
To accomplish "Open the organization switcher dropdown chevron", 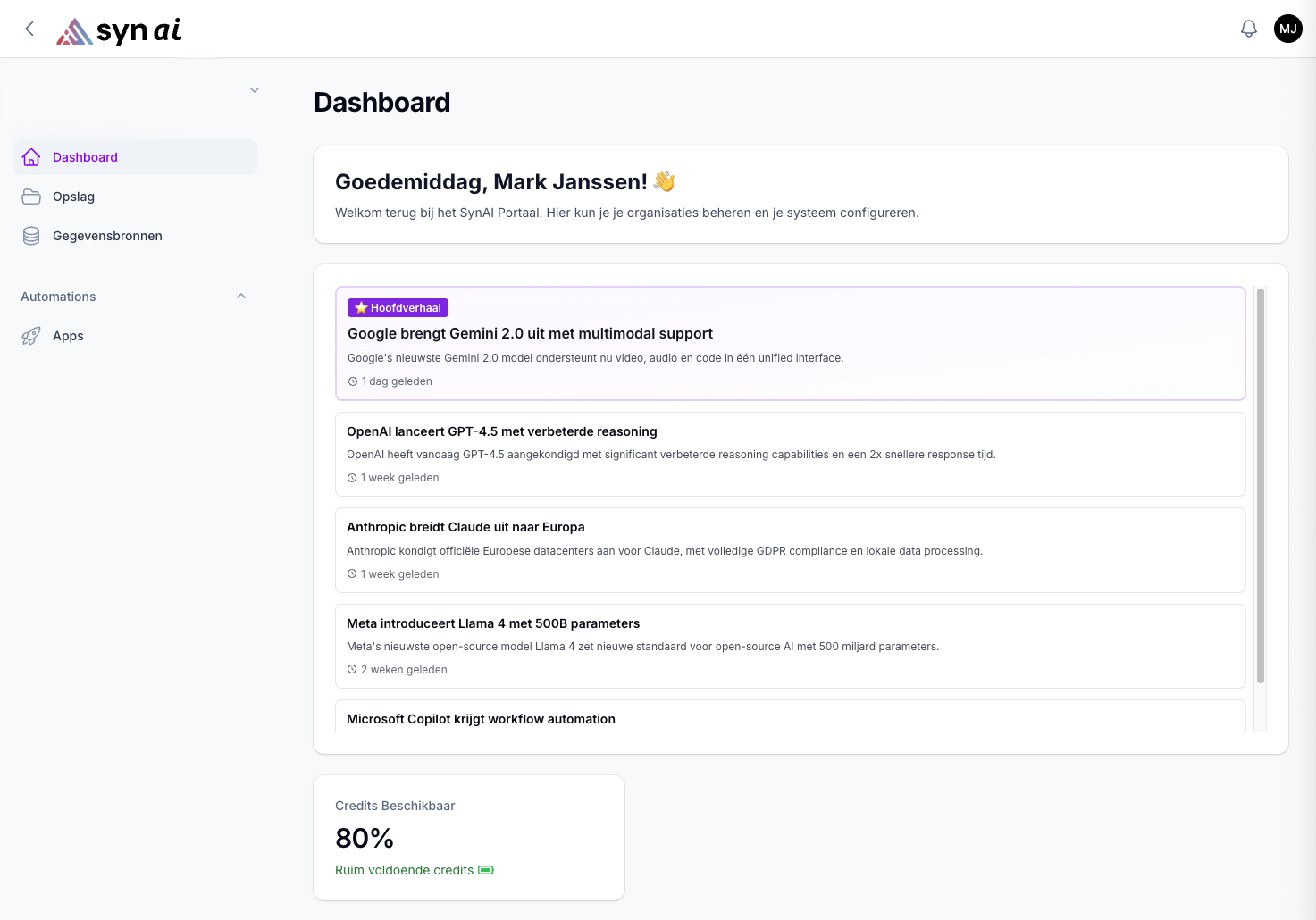I will click(x=255, y=90).
